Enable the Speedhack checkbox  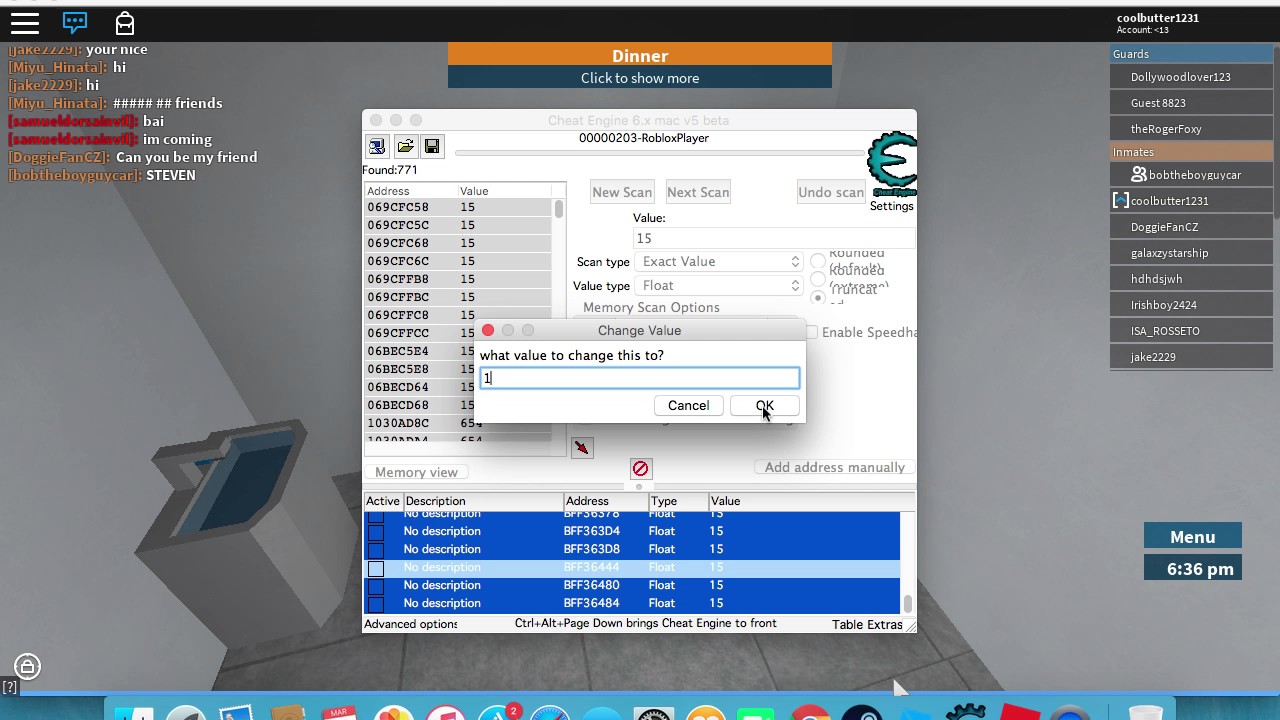click(x=811, y=332)
